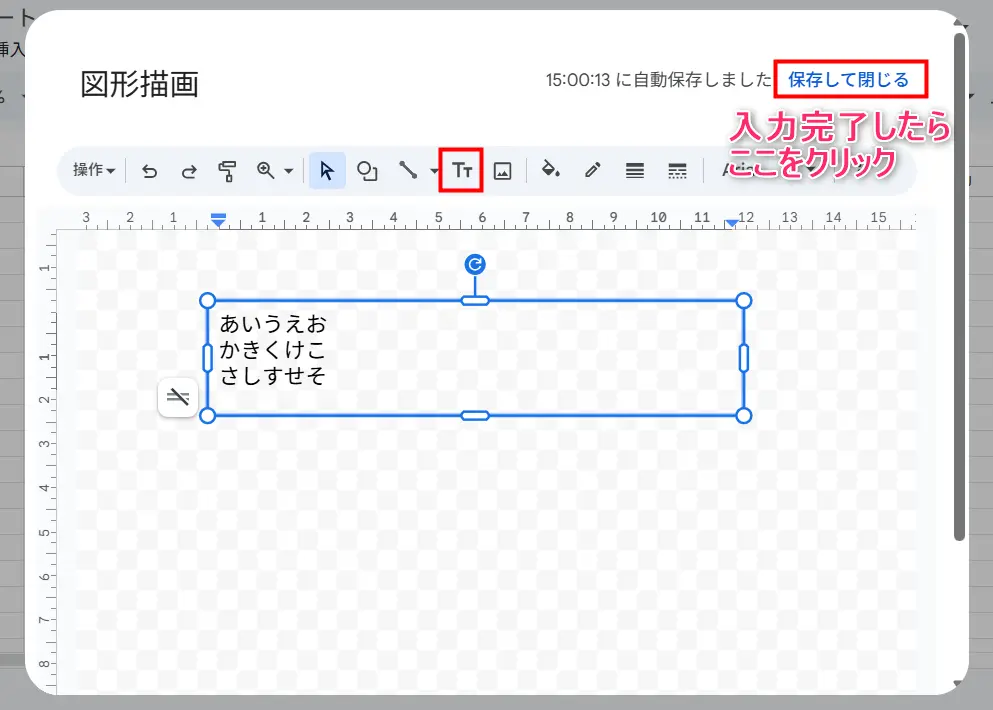
Task: Select the Line tool icon
Action: click(408, 171)
